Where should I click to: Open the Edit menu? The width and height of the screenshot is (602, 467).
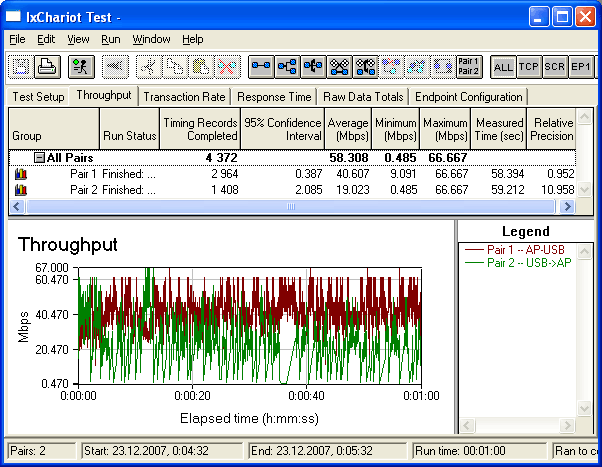tap(46, 39)
